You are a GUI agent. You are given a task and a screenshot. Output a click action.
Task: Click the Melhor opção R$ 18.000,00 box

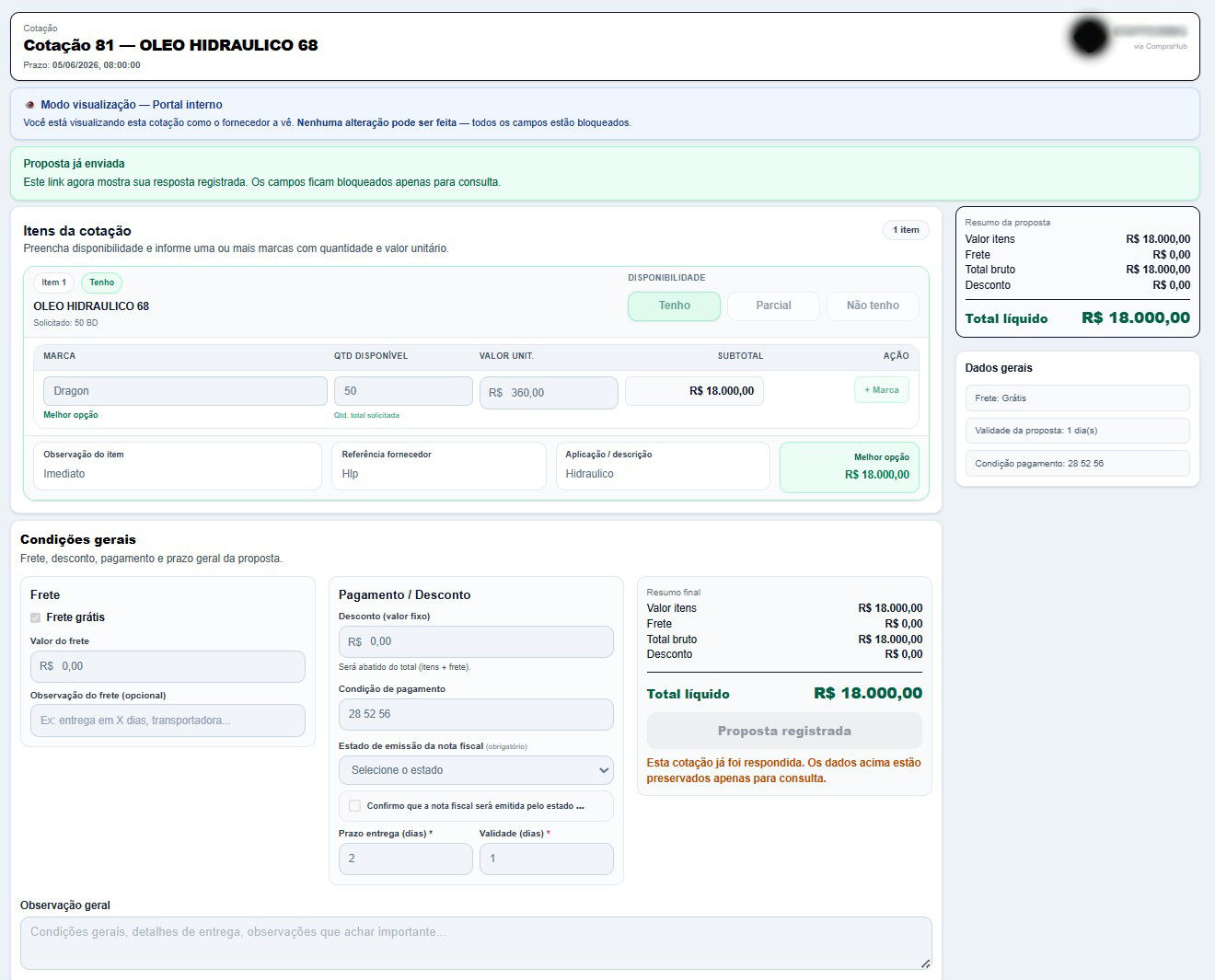point(849,467)
